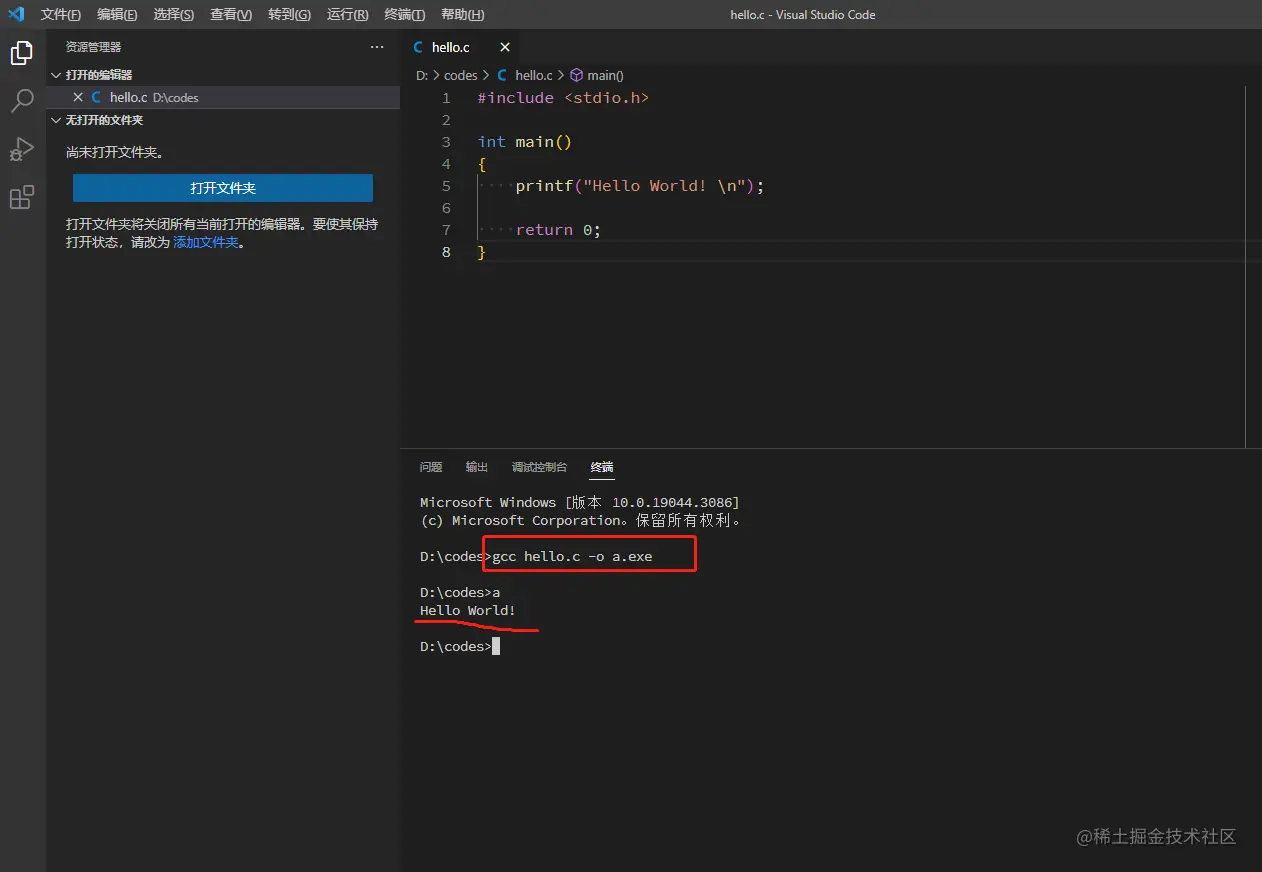
Task: Click the C file icon in hello.c tab
Action: 419,47
